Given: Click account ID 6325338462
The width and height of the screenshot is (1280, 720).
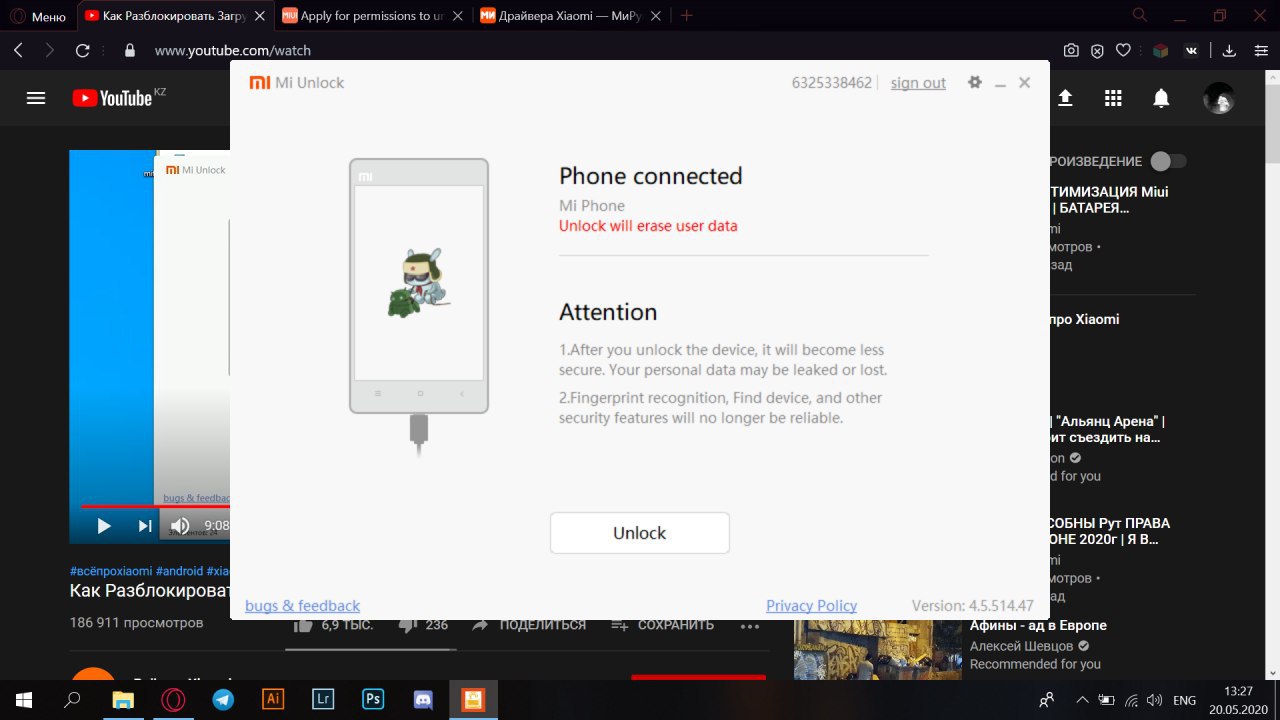Looking at the screenshot, I should [x=831, y=83].
